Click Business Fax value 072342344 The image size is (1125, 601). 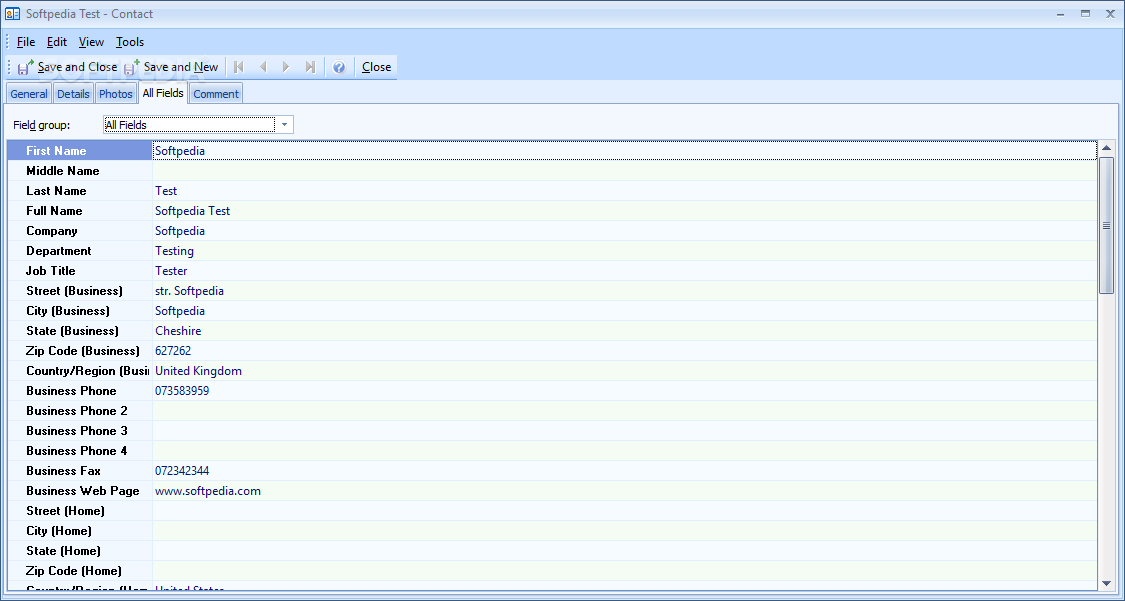tap(624, 471)
